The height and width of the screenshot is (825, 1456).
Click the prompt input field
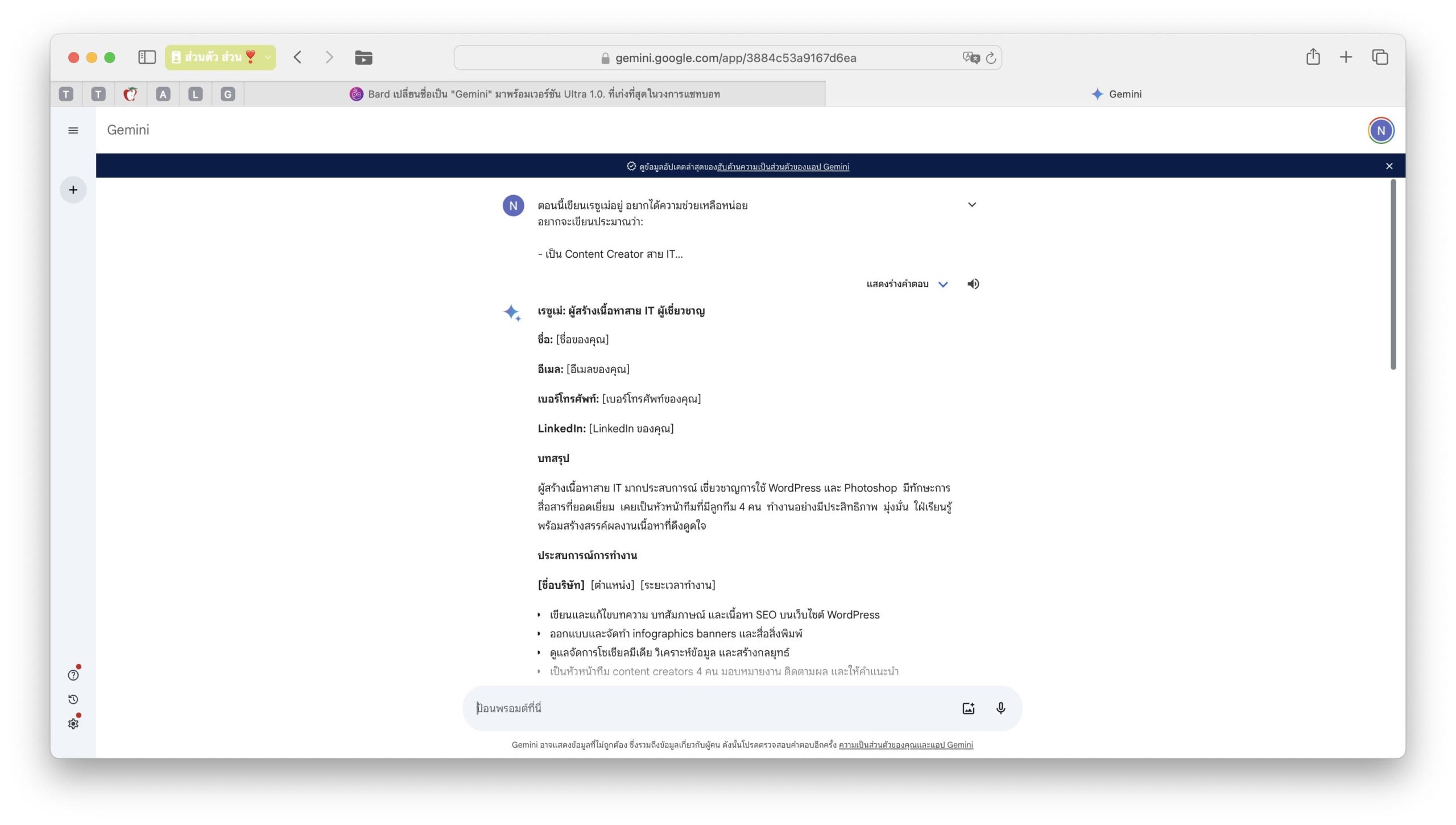711,708
